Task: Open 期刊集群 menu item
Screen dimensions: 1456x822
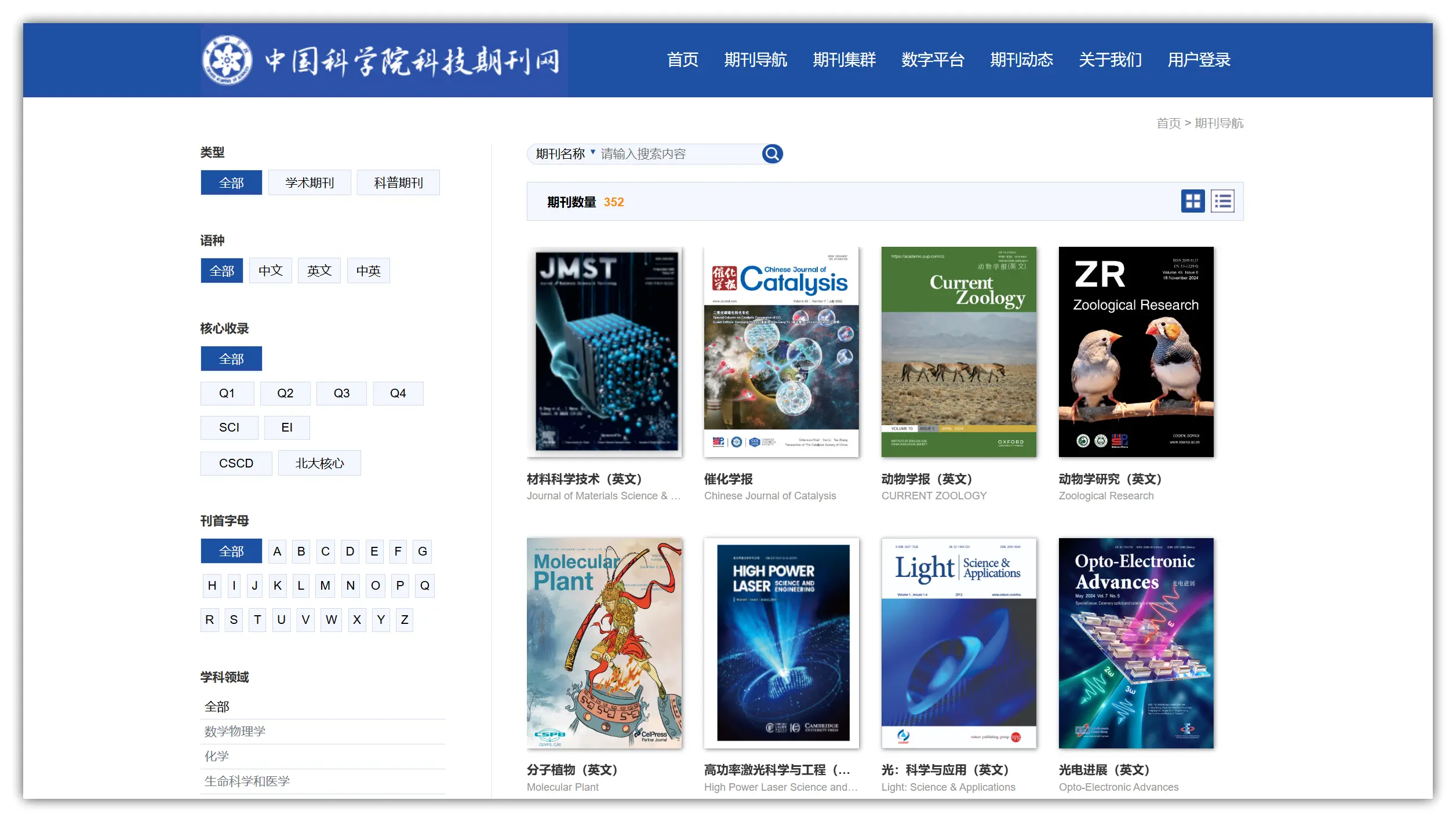Action: pos(845,60)
